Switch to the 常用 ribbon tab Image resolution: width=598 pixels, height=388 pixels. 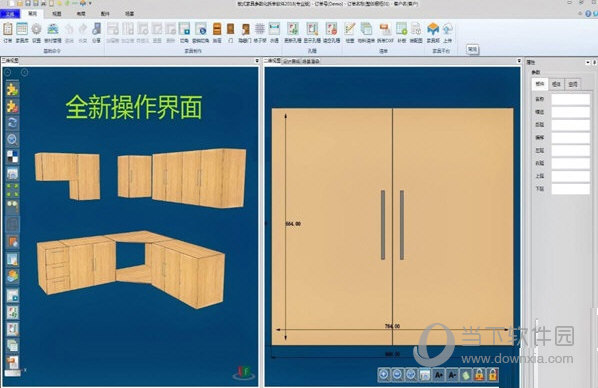(x=32, y=14)
